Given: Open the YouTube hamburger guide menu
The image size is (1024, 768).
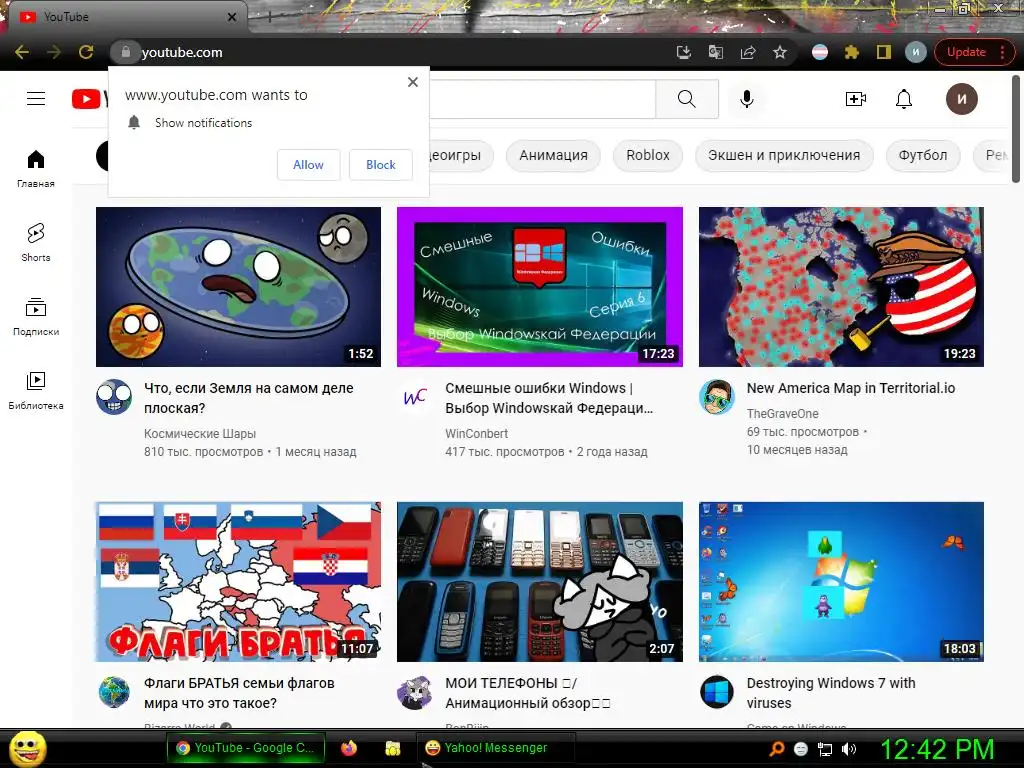Looking at the screenshot, I should pos(36,99).
